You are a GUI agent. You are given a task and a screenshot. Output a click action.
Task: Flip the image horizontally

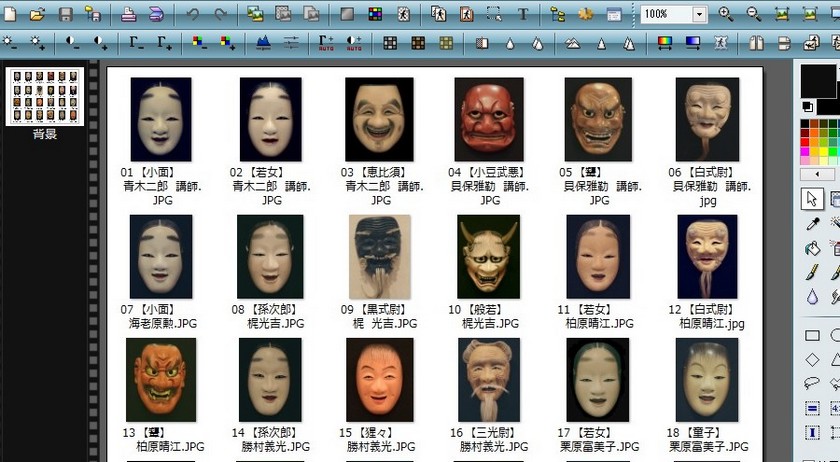756,42
